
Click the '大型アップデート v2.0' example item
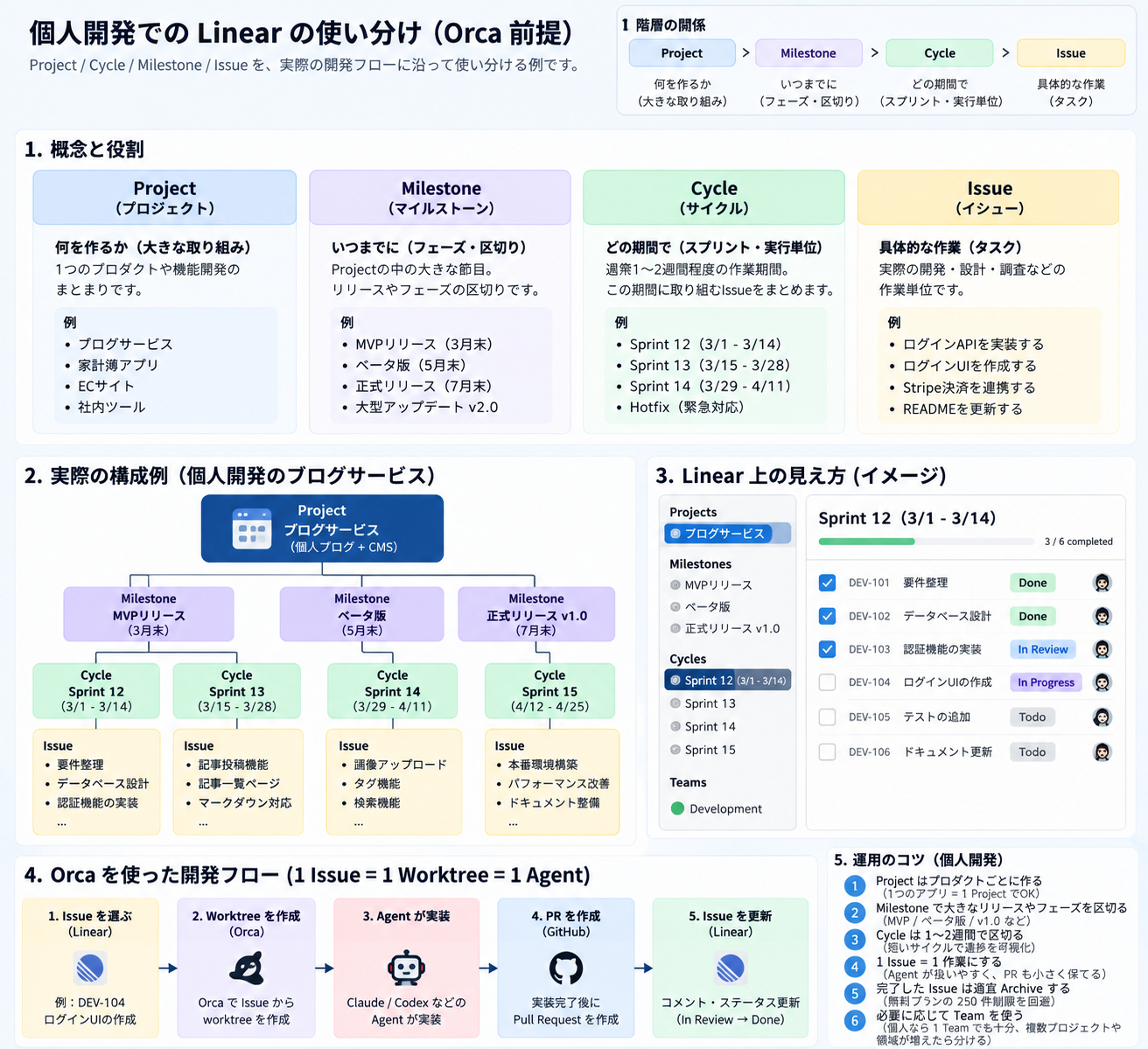click(426, 408)
